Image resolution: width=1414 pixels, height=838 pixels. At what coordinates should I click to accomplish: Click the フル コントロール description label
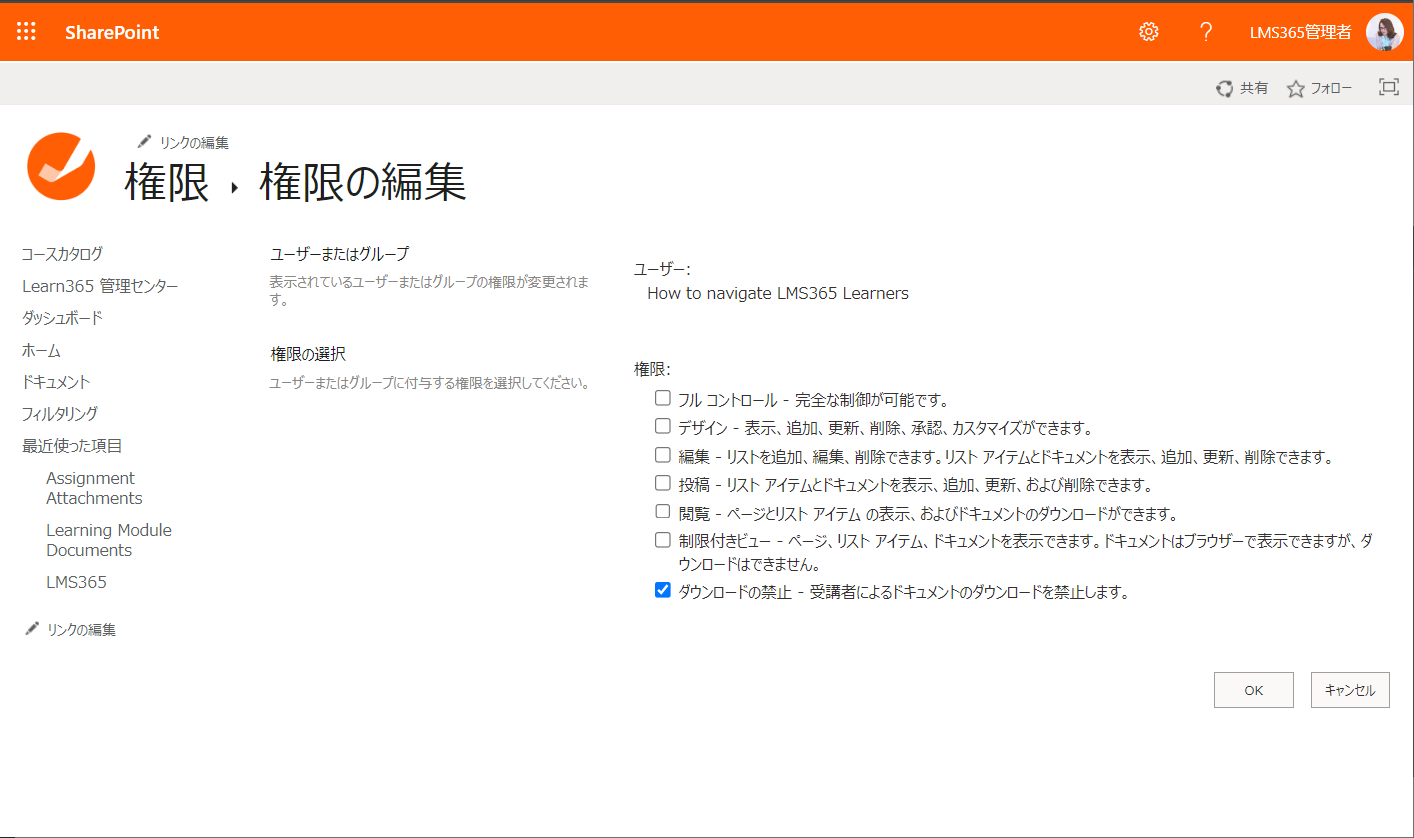pyautogui.click(x=813, y=400)
